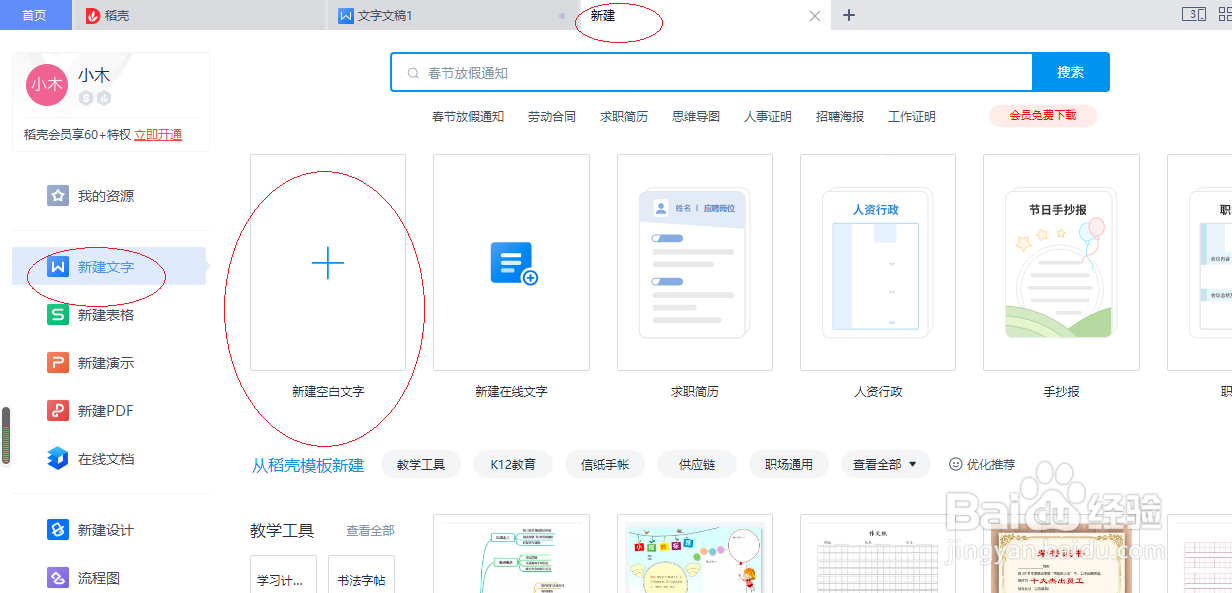Select the 新建设计 icon

tap(58, 530)
